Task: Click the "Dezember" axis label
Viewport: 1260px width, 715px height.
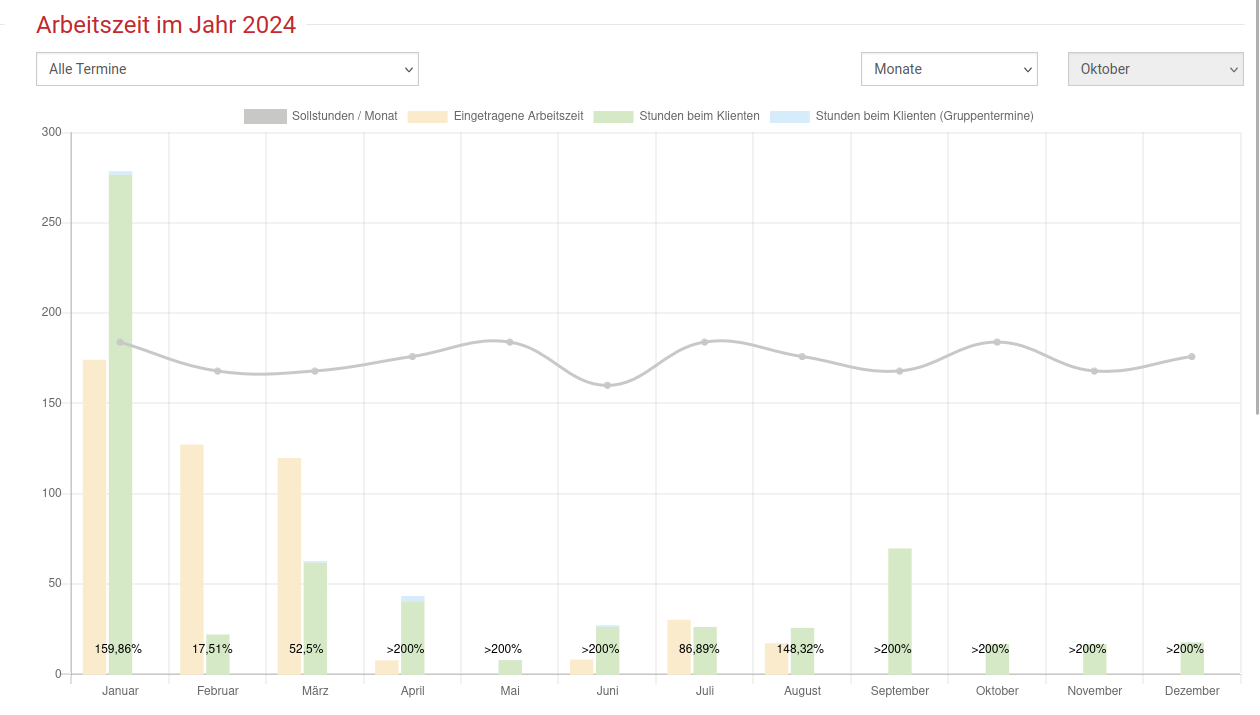Action: (1192, 691)
